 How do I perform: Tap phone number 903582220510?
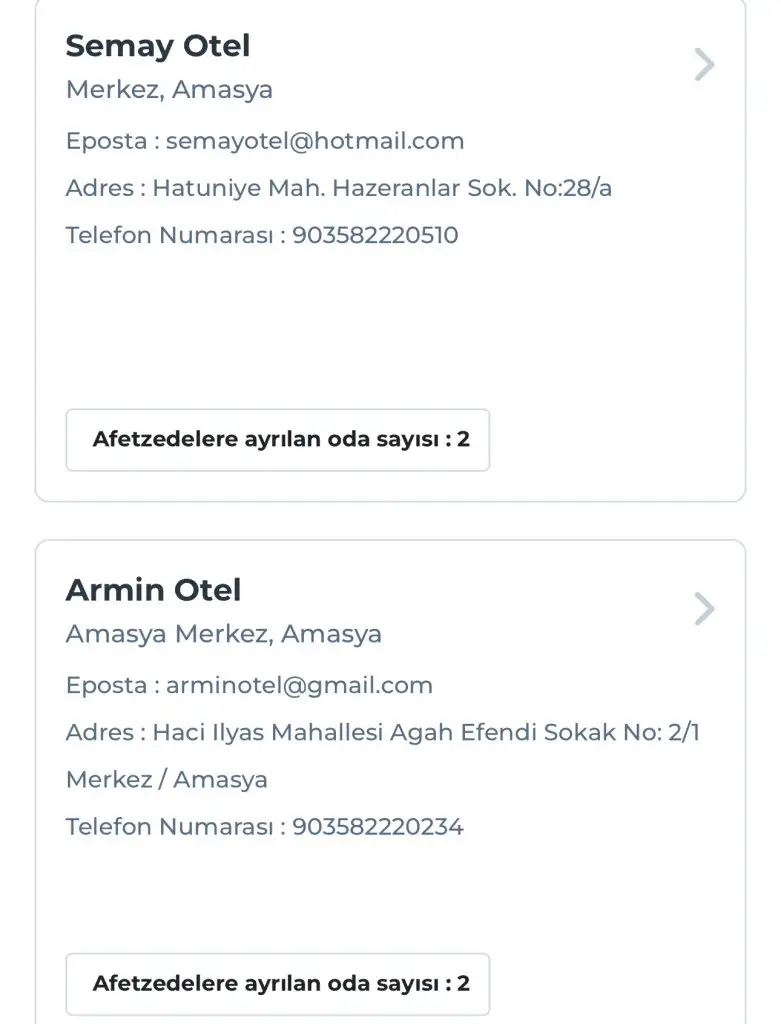pos(375,235)
